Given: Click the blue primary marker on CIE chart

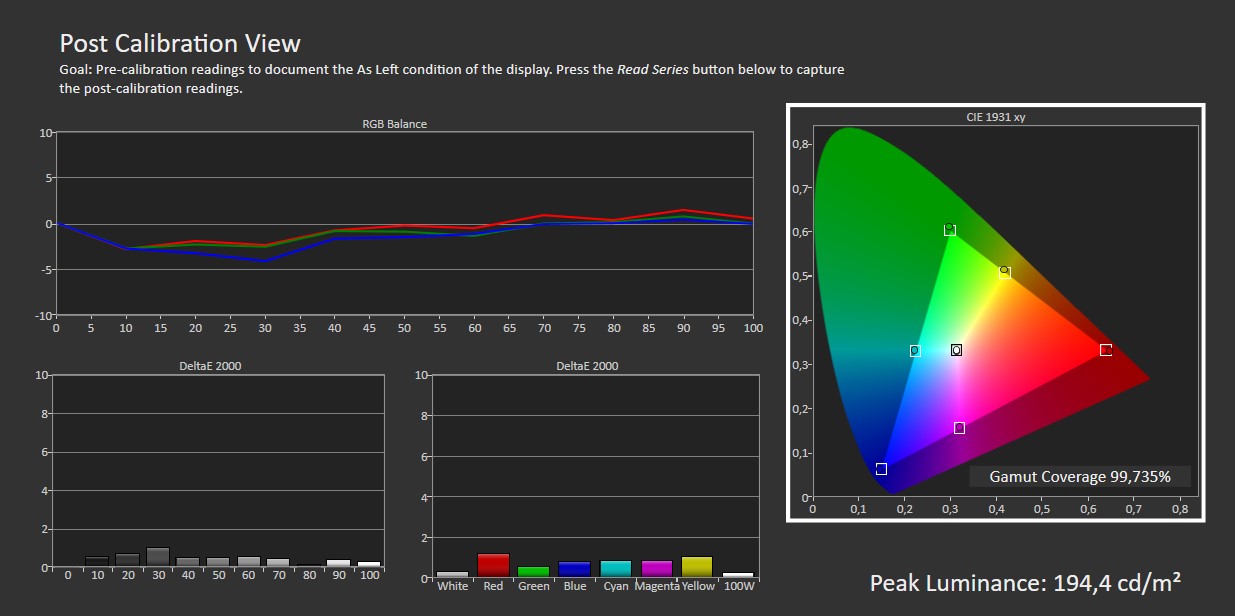Looking at the screenshot, I should click(881, 469).
